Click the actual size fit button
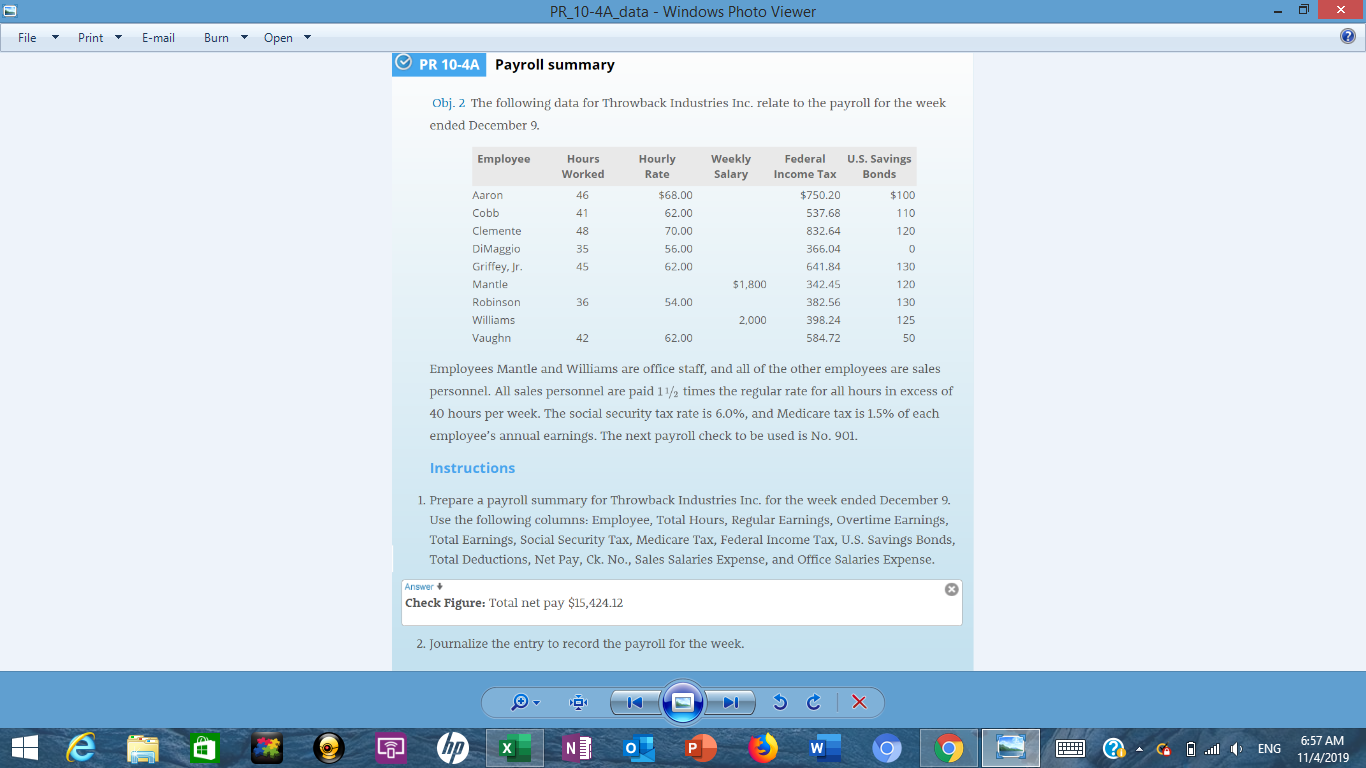This screenshot has height=768, width=1366. coord(577,703)
